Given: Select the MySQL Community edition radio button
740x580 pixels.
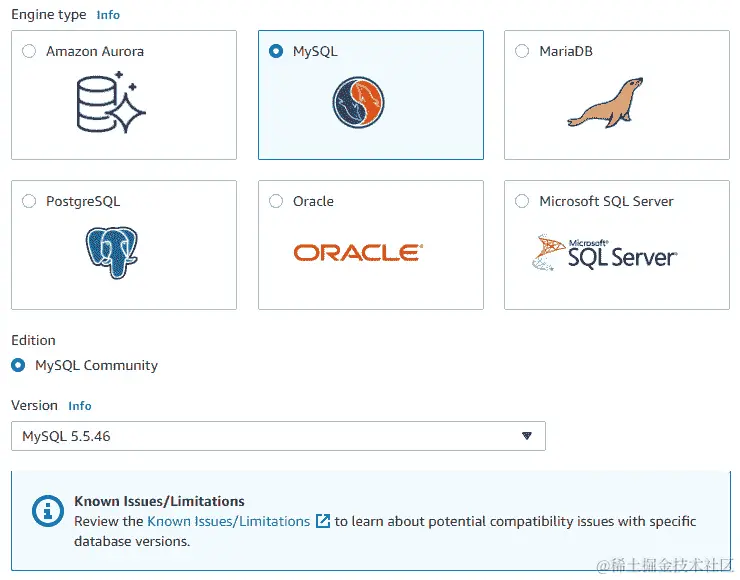Looking at the screenshot, I should click(18, 365).
